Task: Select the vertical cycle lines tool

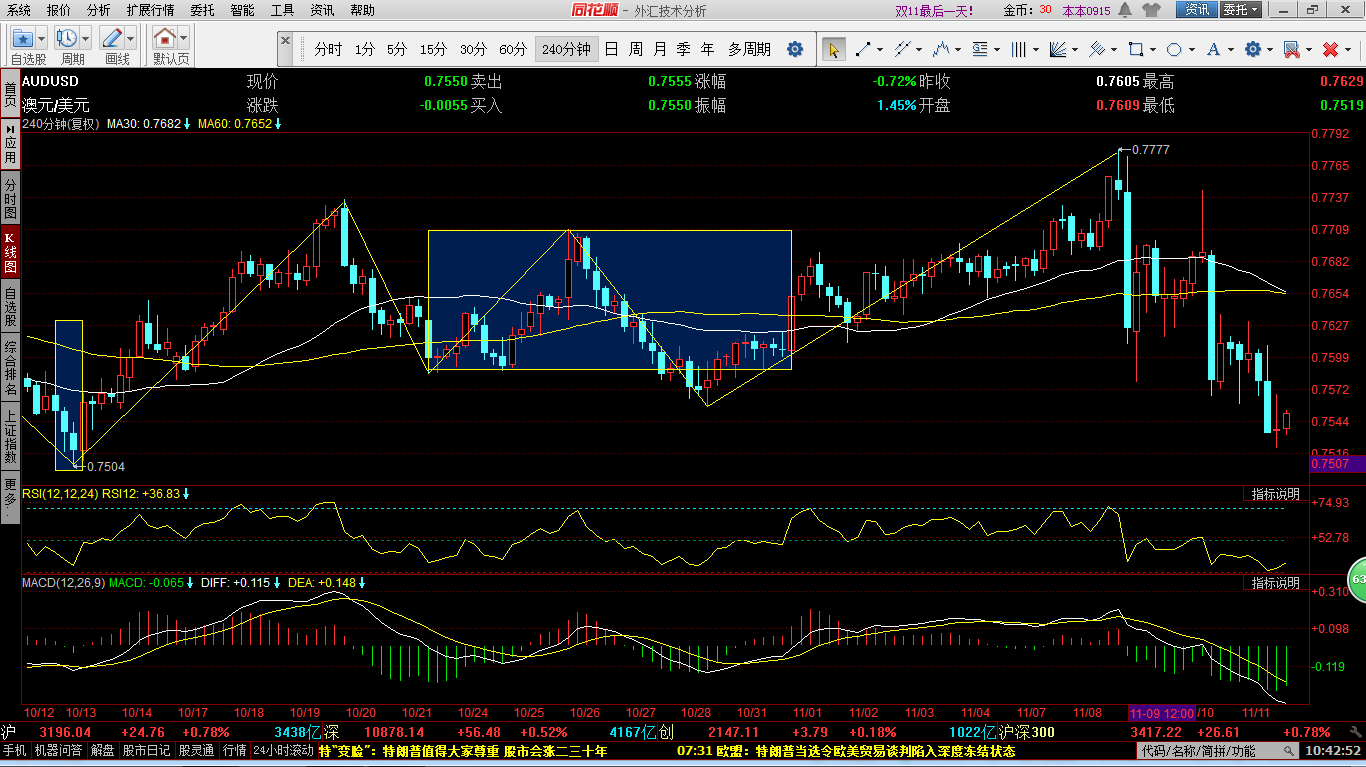Action: [x=1019, y=49]
